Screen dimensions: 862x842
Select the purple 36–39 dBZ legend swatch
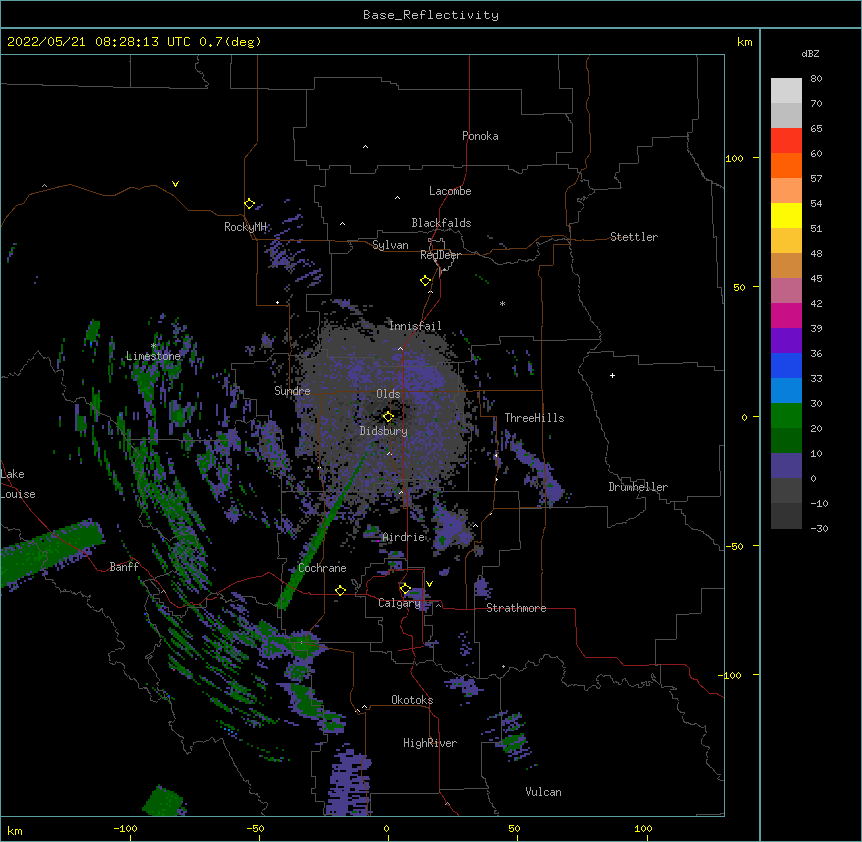786,341
